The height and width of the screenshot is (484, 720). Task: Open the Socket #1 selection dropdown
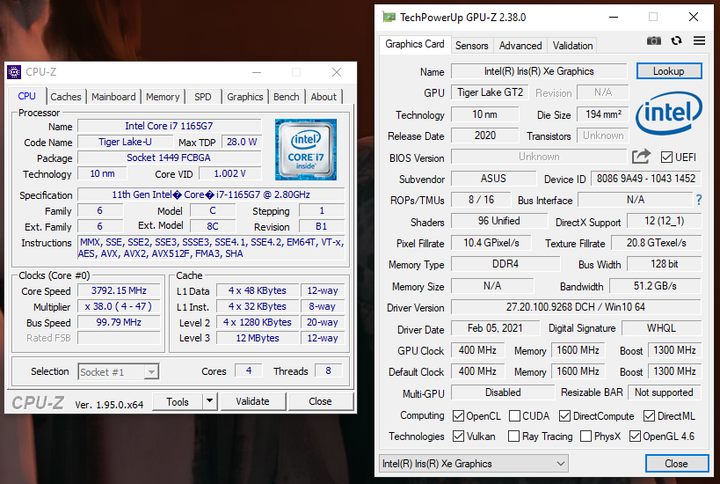(x=118, y=371)
